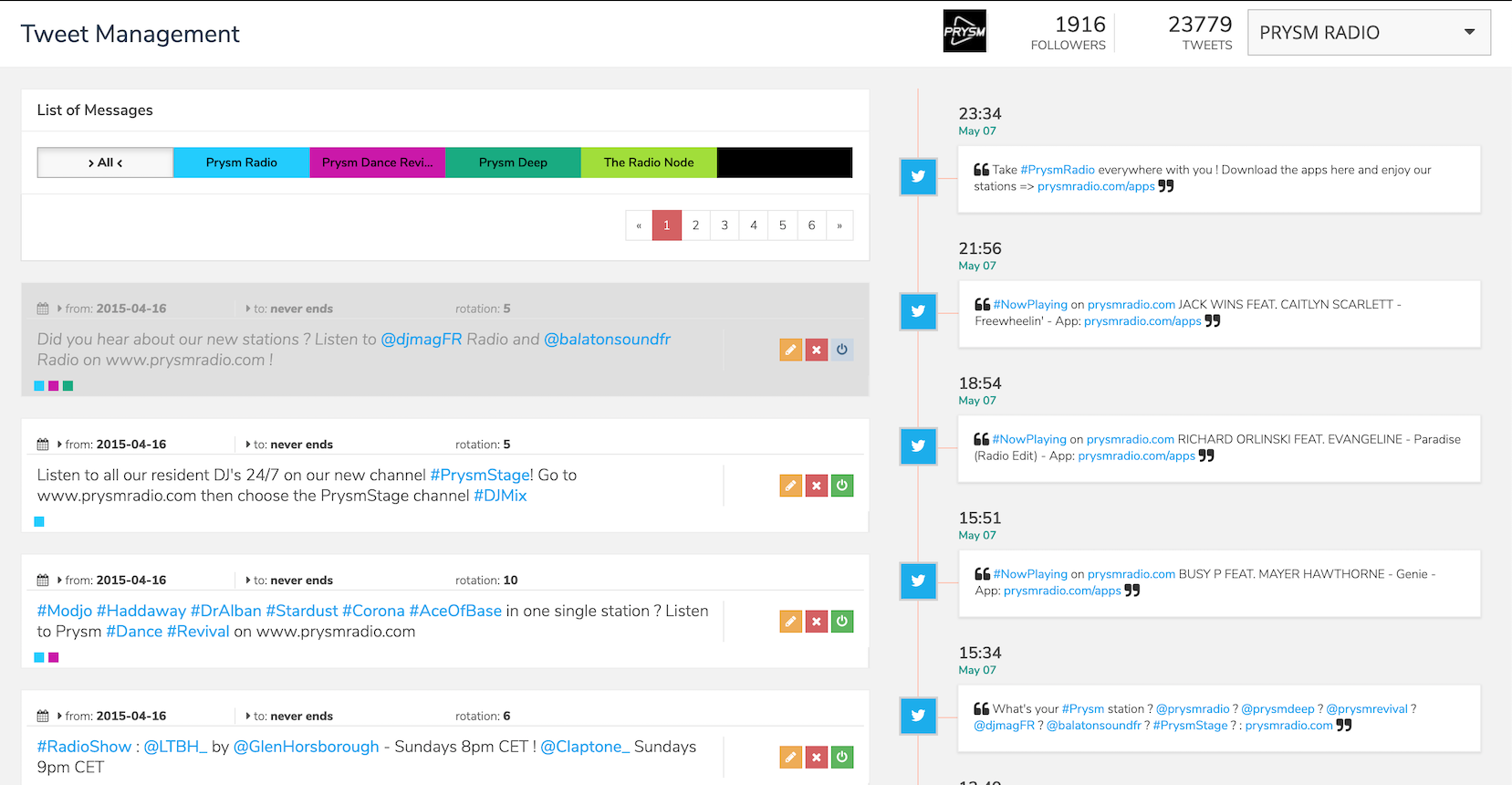Click calendar icon on the PrysmStage message

tap(43, 445)
